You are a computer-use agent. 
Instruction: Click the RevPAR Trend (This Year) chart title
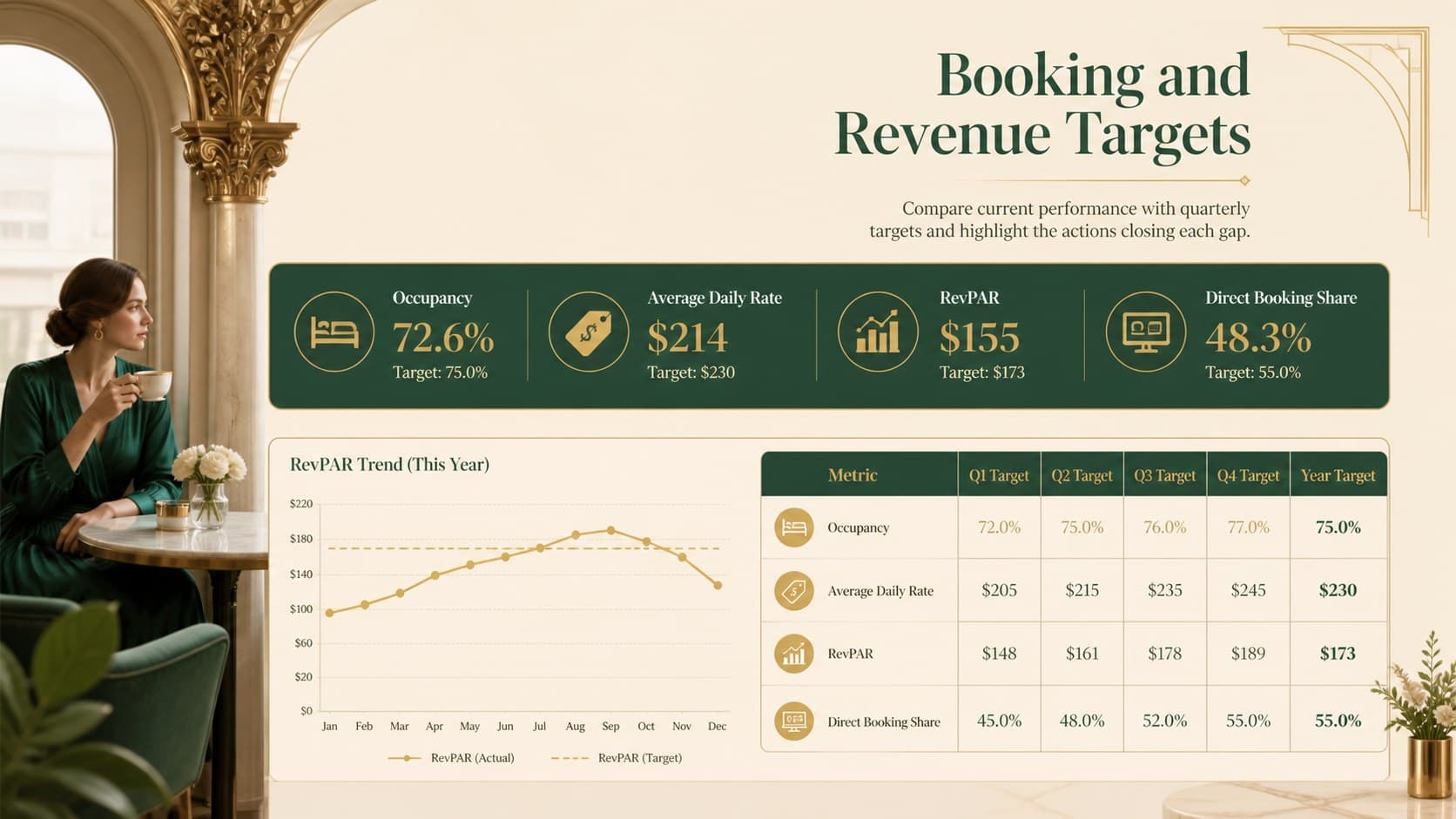[x=389, y=465]
